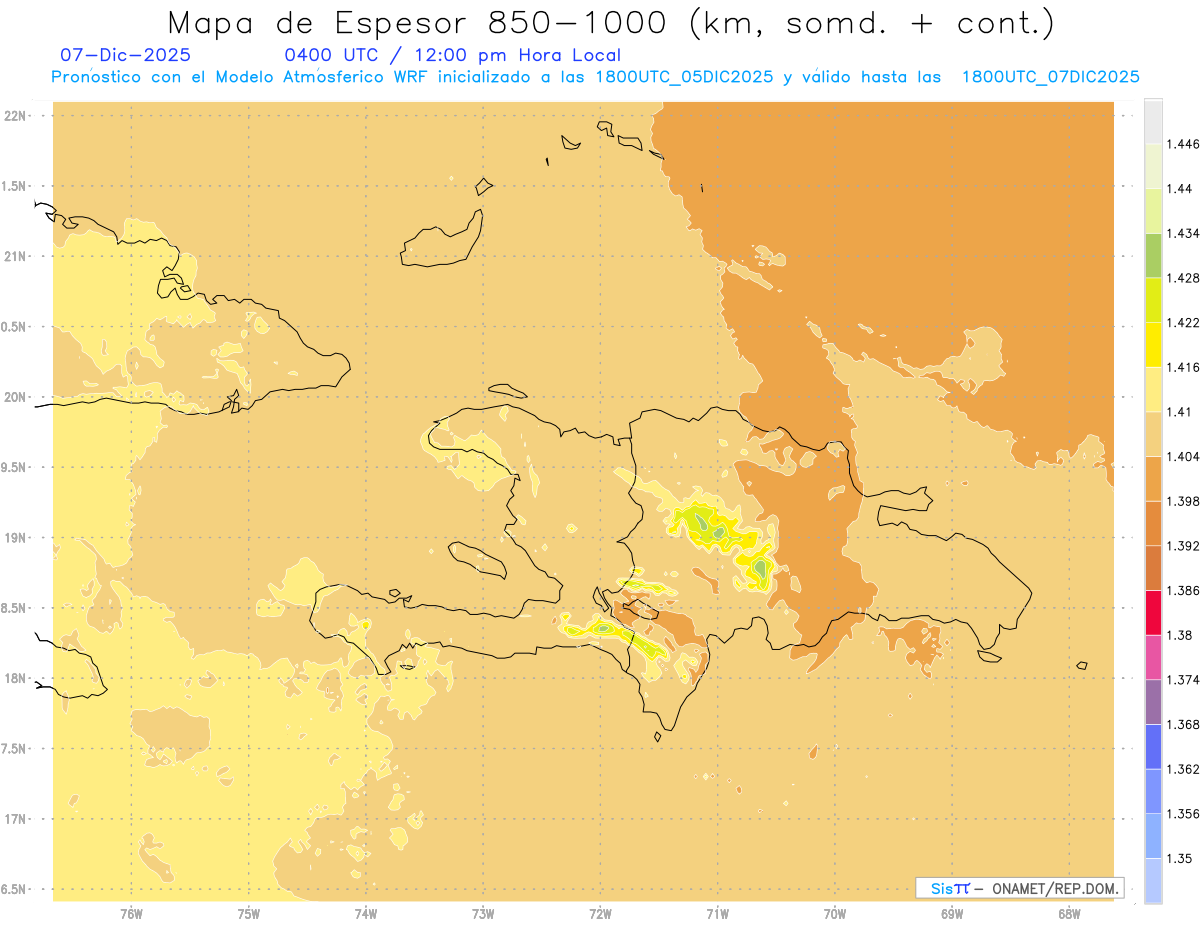
Task: Click the 'SisTT - ONAMET/REP.DOM.' credit label
Action: pyautogui.click(x=1019, y=888)
